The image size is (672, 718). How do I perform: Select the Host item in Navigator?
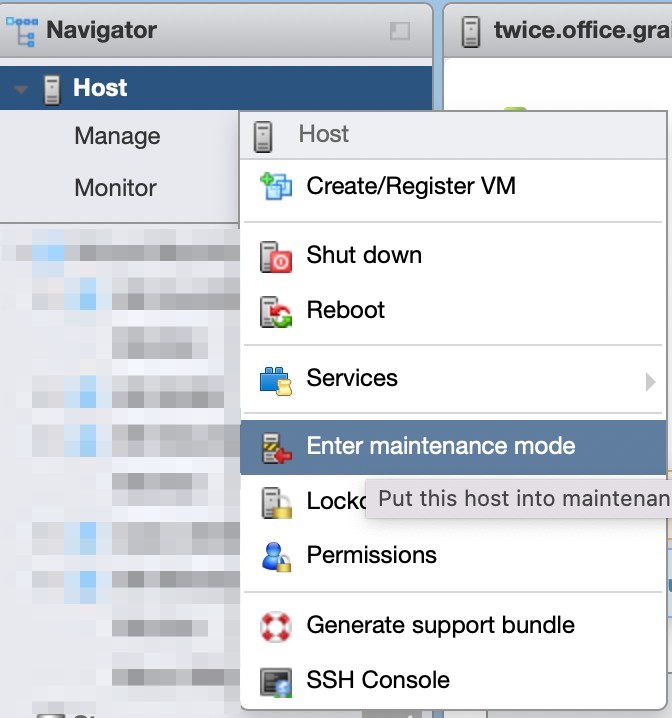tap(216, 88)
